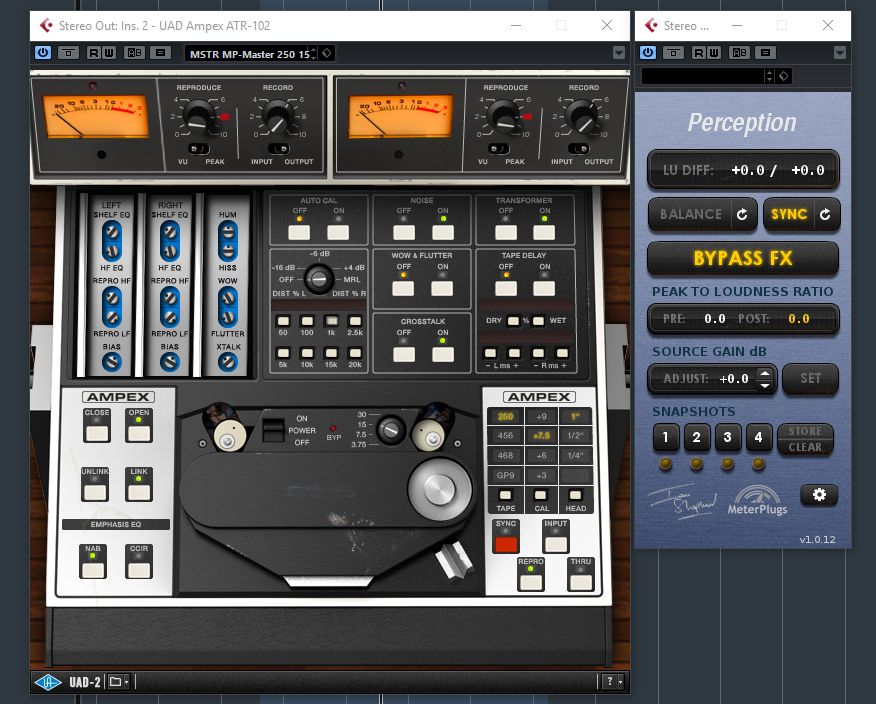The height and width of the screenshot is (704, 876).
Task: Open the empty Perception preset field
Action: (x=703, y=76)
